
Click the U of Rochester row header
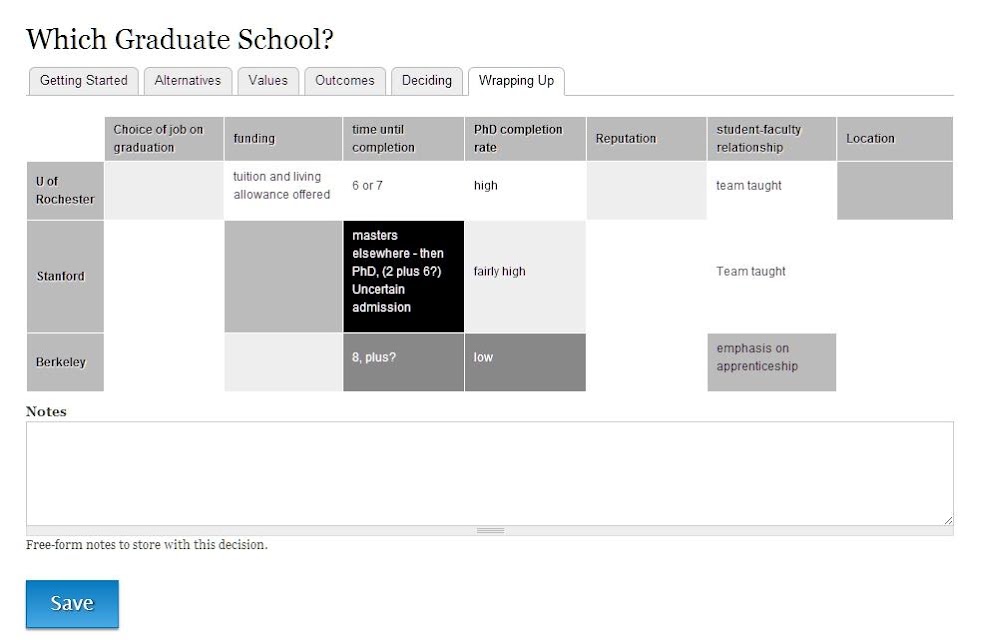tap(65, 190)
